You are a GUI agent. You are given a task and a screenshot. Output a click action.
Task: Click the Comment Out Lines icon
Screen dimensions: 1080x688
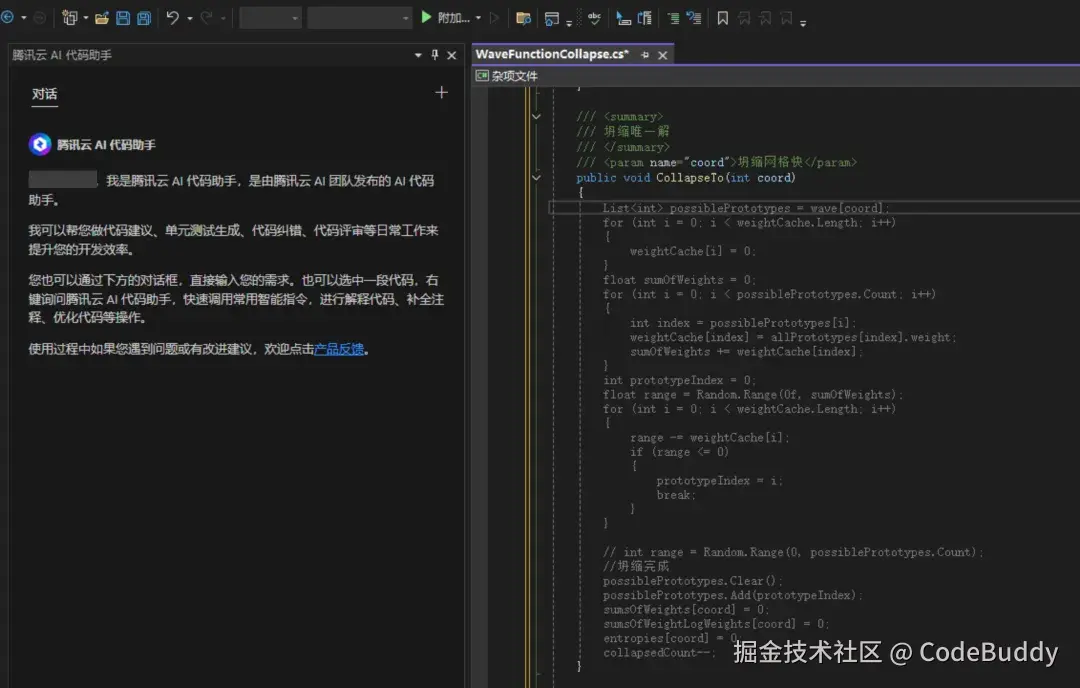pos(675,18)
